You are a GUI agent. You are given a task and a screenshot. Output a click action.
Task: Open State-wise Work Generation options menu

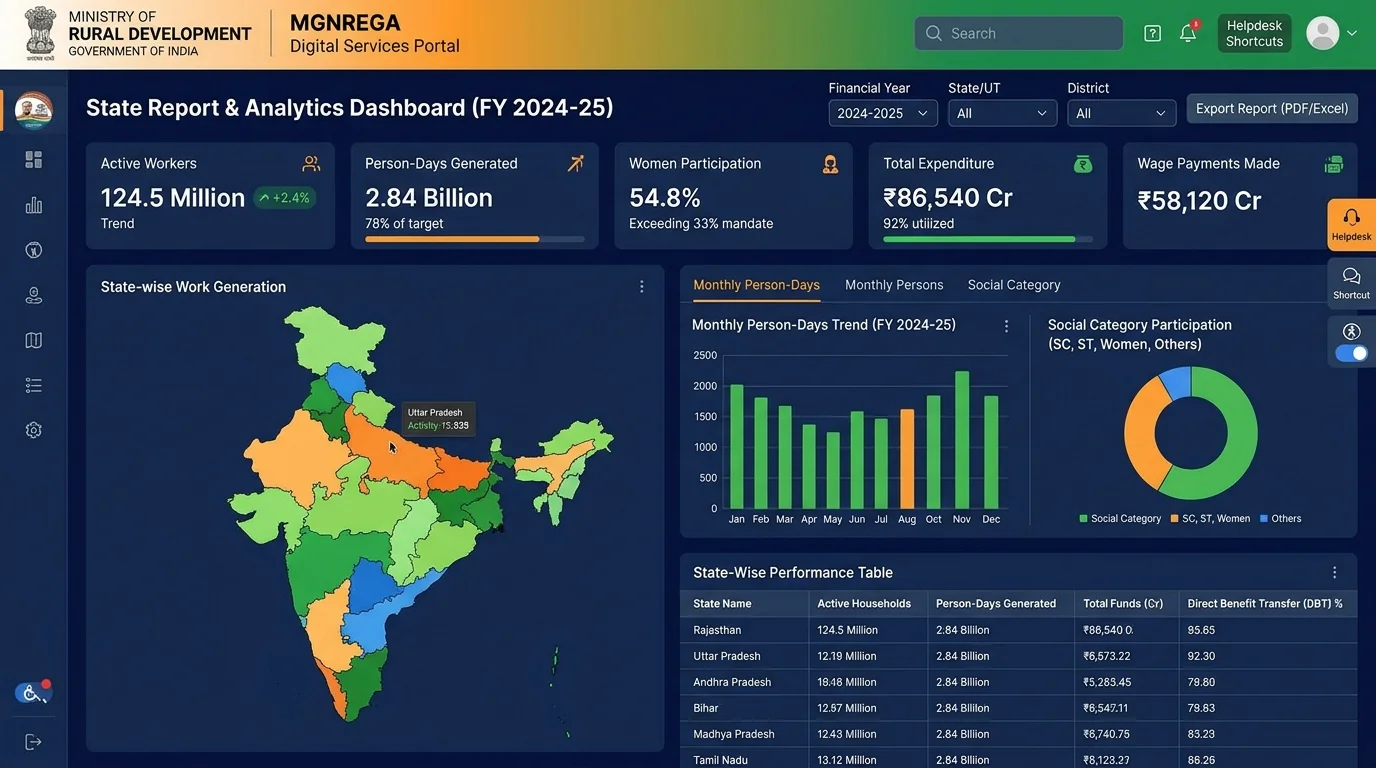tap(642, 287)
